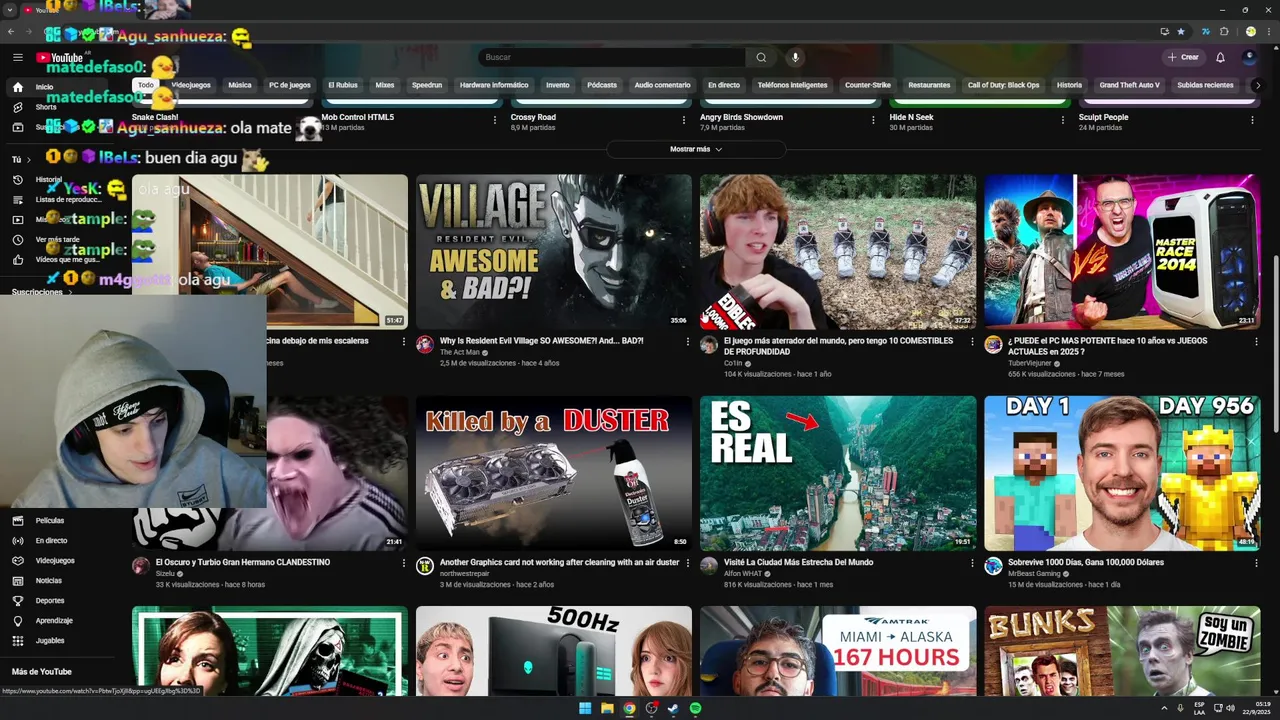The image size is (1280, 720).
Task: Click the Crear button
Action: pyautogui.click(x=1183, y=57)
